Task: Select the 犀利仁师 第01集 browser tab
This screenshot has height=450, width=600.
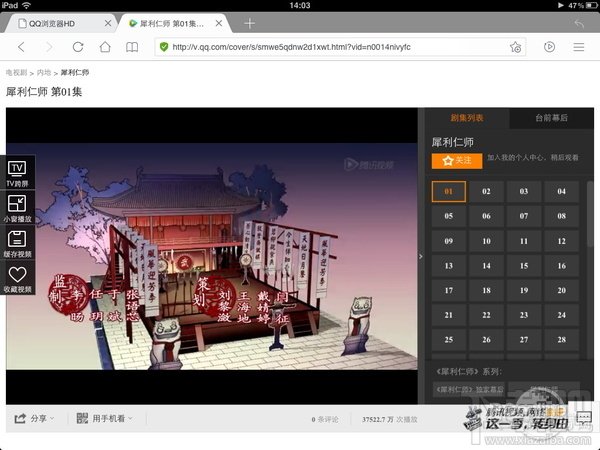Action: point(176,23)
